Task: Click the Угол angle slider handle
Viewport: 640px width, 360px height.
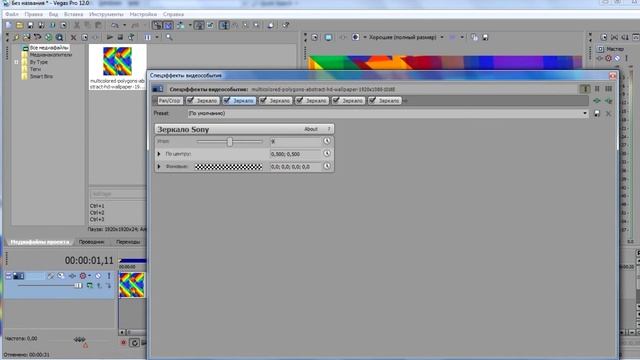Action: 230,141
